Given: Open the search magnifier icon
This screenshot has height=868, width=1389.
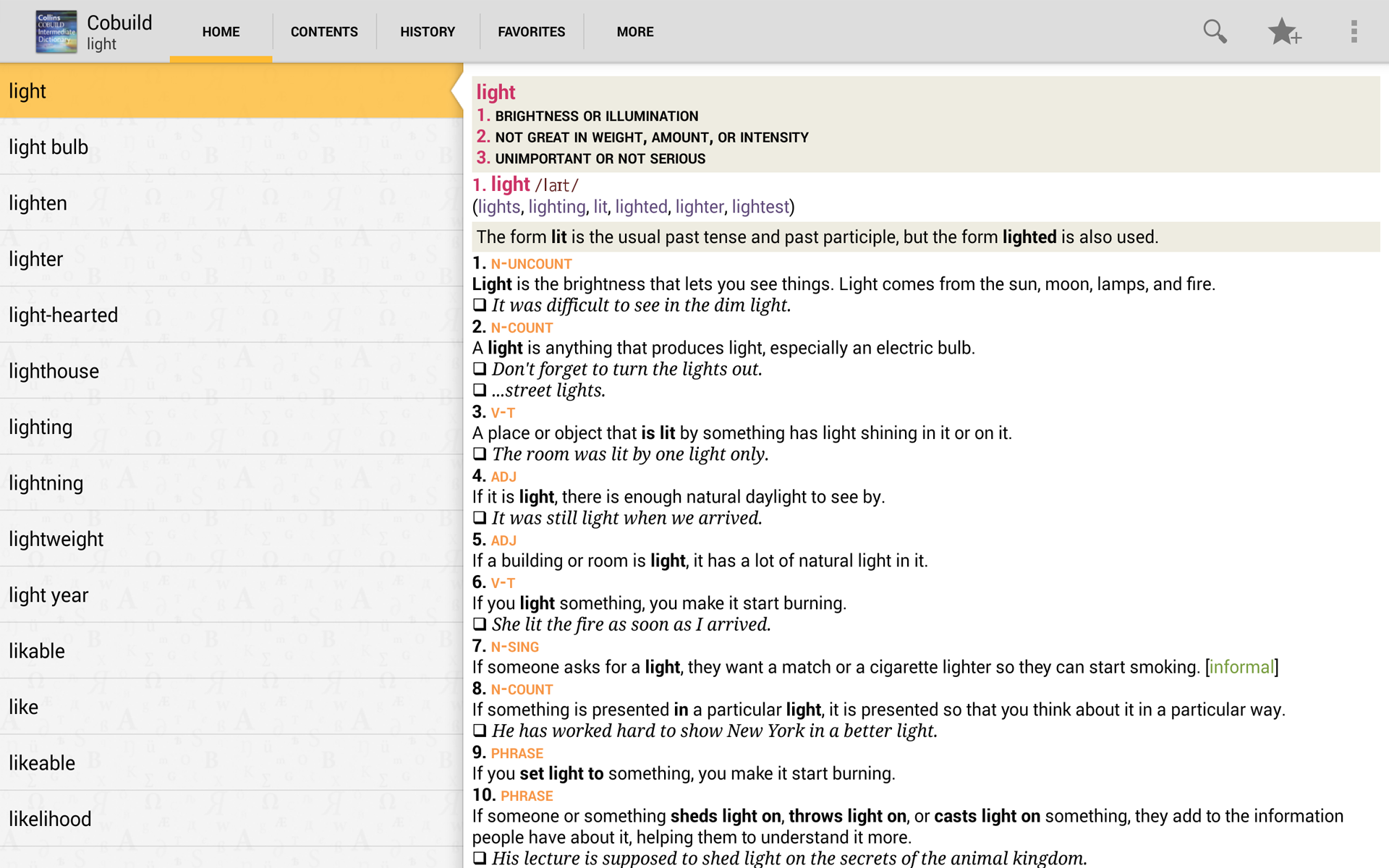Looking at the screenshot, I should pyautogui.click(x=1215, y=32).
